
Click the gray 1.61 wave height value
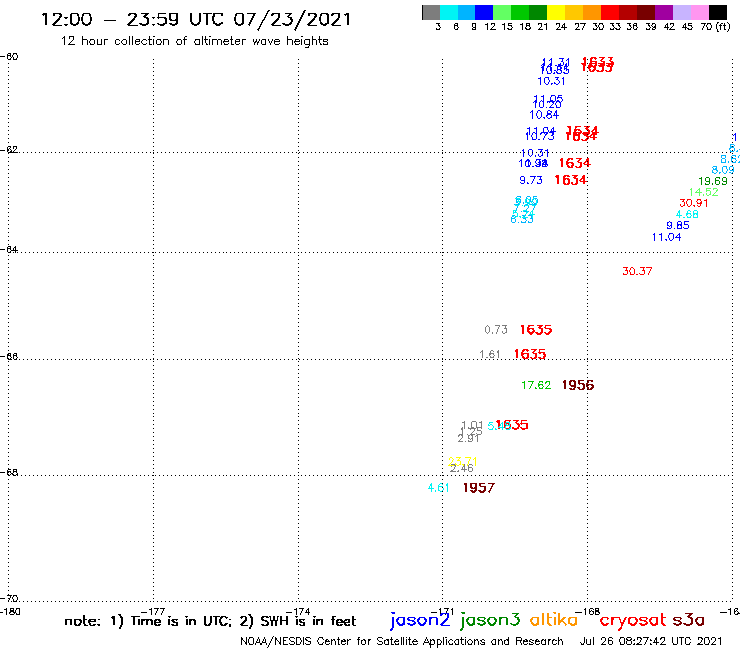tap(490, 354)
